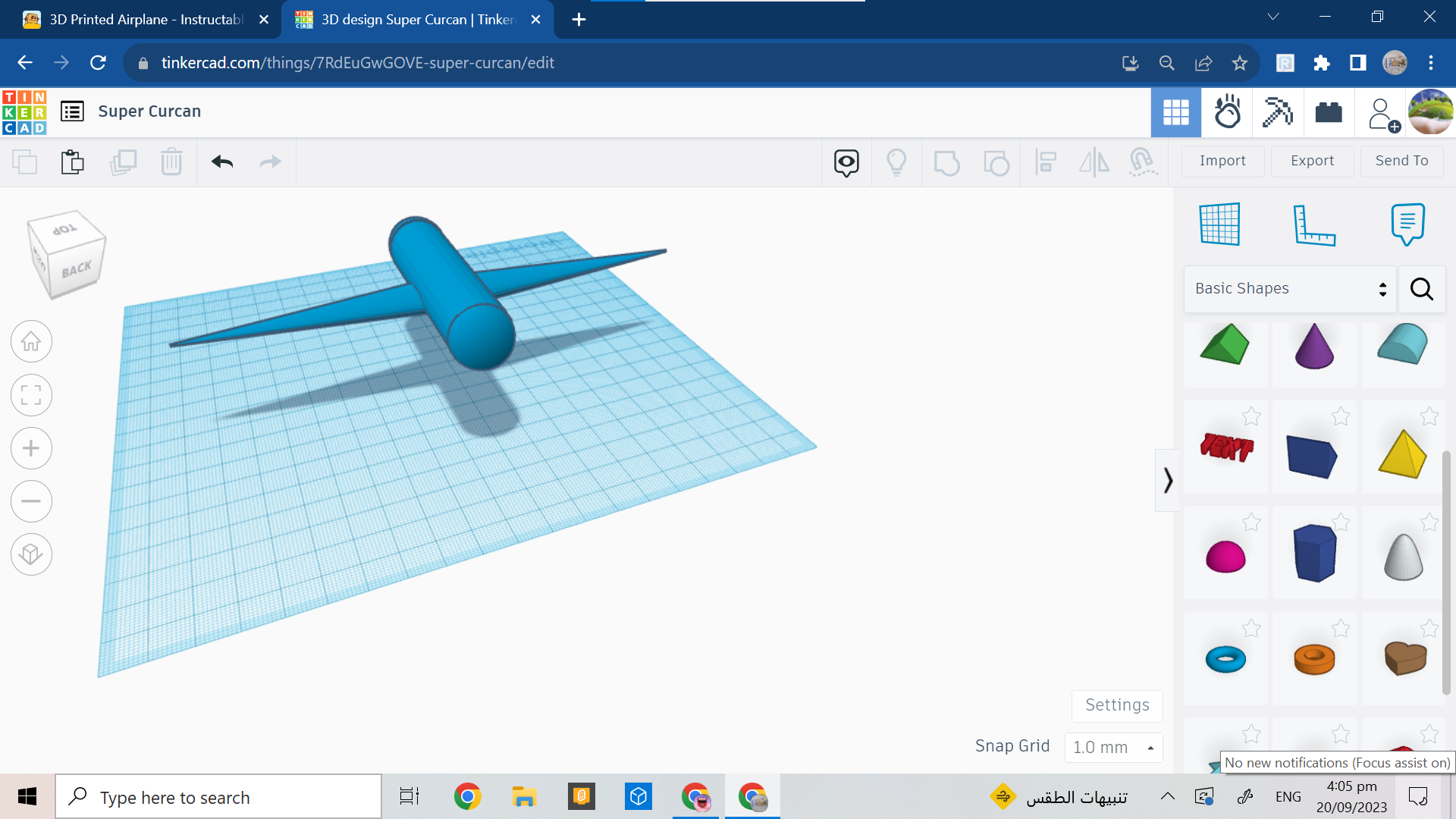Screen dimensions: 1456x819
Task: Switch to 3D Printed Airplane tab
Action: (146, 20)
